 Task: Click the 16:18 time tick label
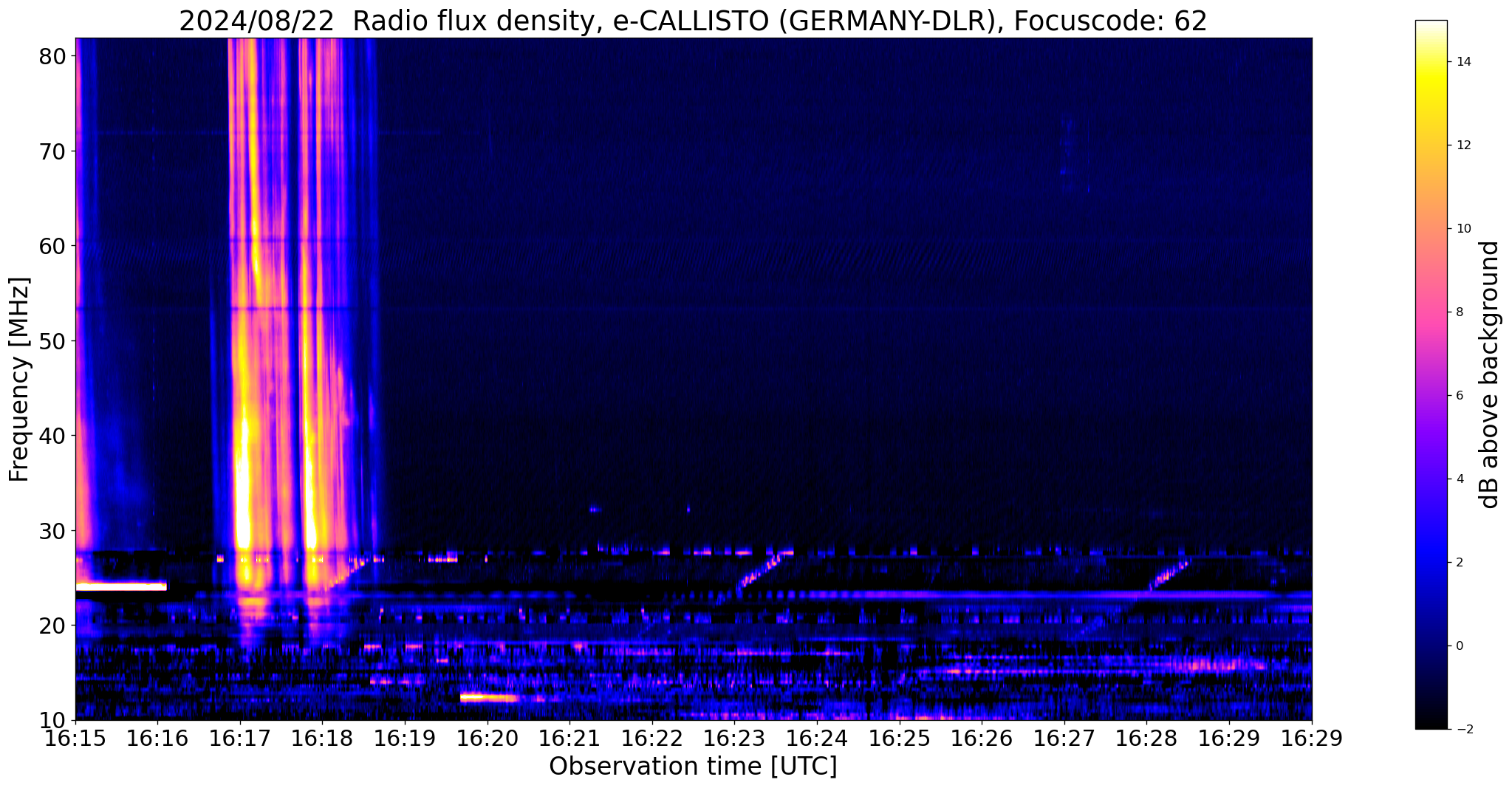[322, 739]
